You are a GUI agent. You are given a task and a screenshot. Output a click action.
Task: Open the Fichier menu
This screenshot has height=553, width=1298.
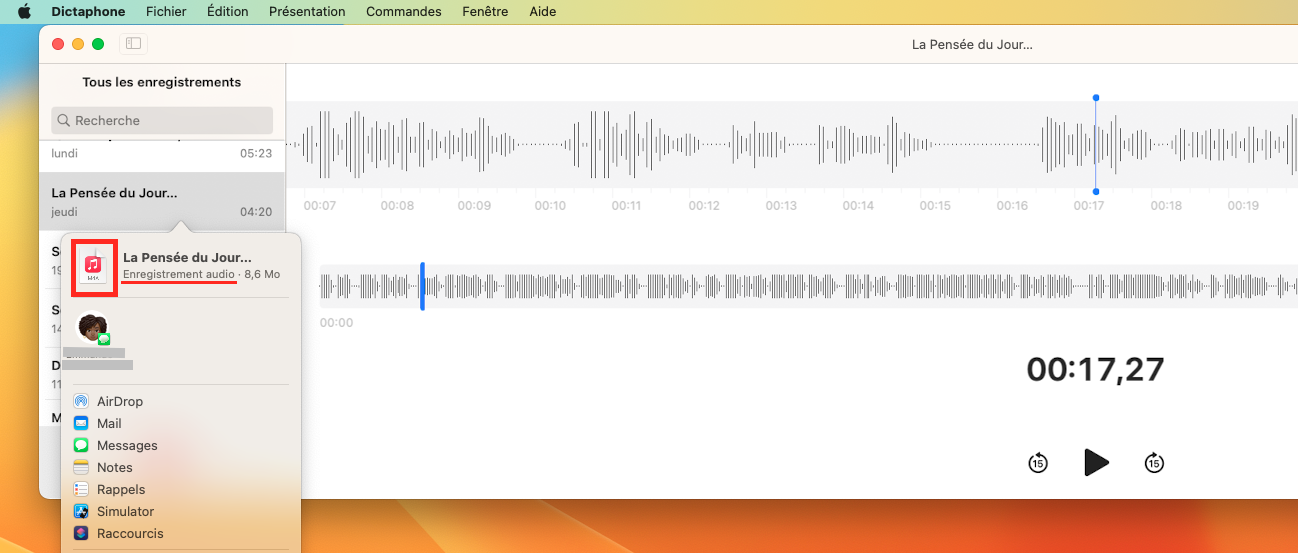pyautogui.click(x=166, y=12)
